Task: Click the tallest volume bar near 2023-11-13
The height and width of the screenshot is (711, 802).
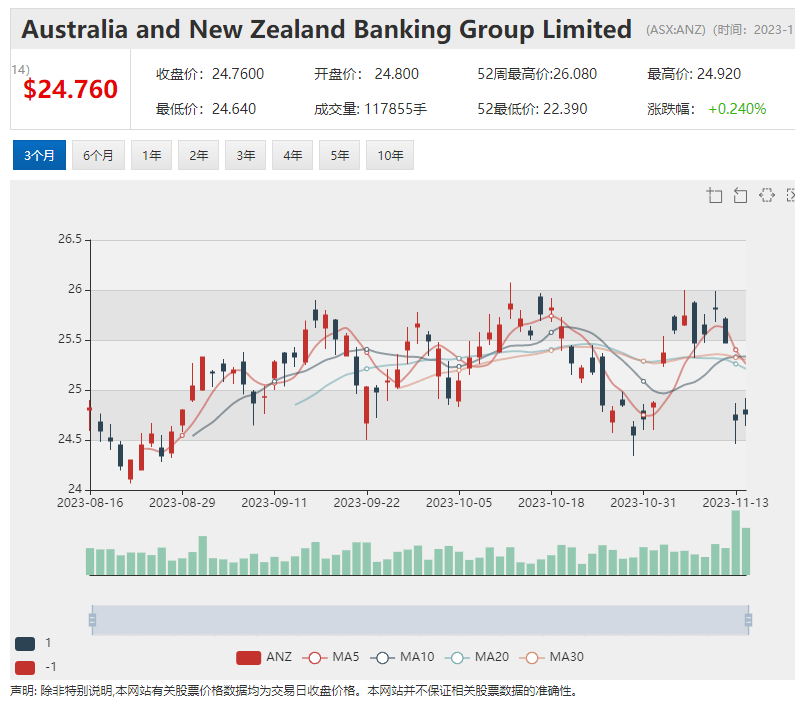Action: tap(736, 543)
